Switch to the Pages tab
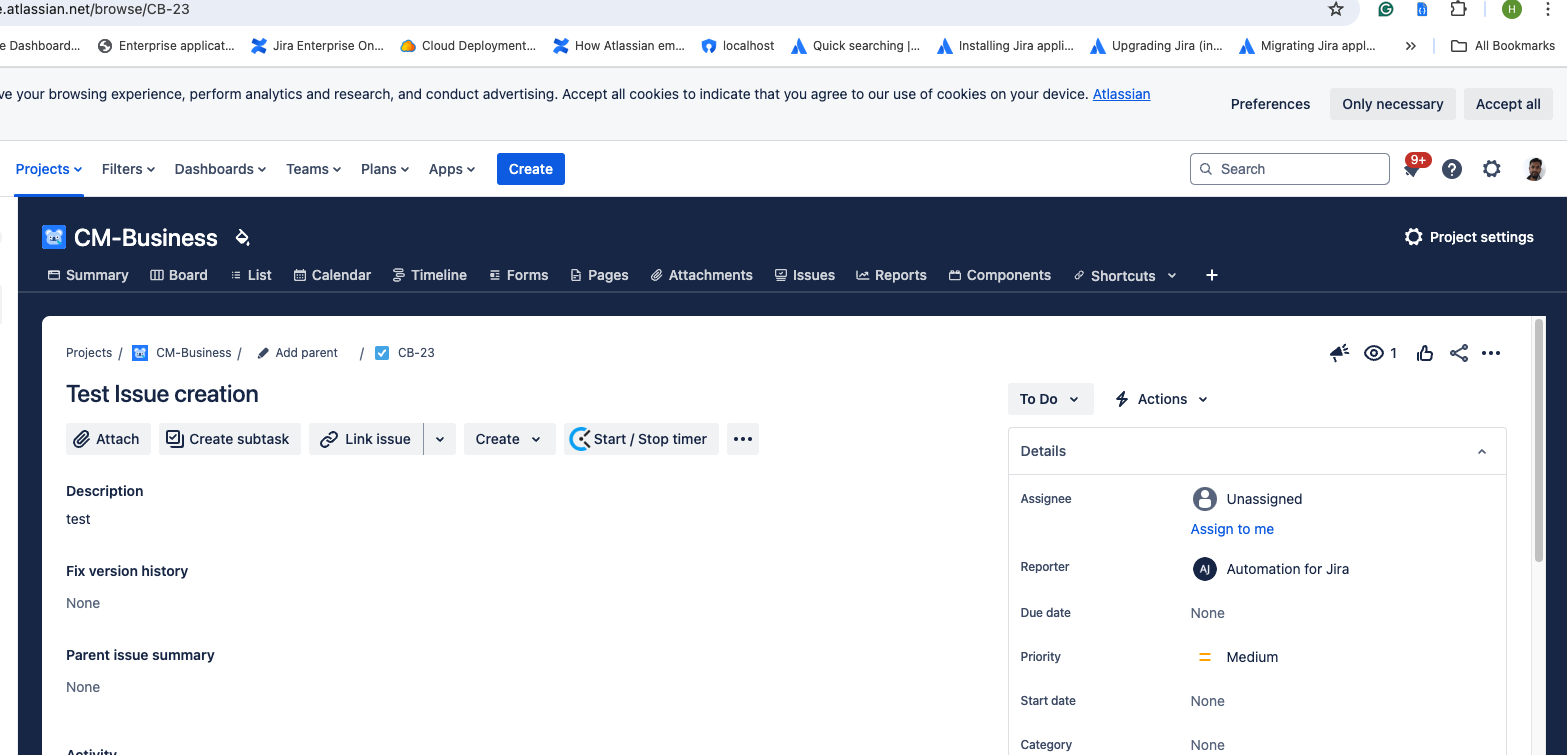The image size is (1567, 755). pos(599,275)
